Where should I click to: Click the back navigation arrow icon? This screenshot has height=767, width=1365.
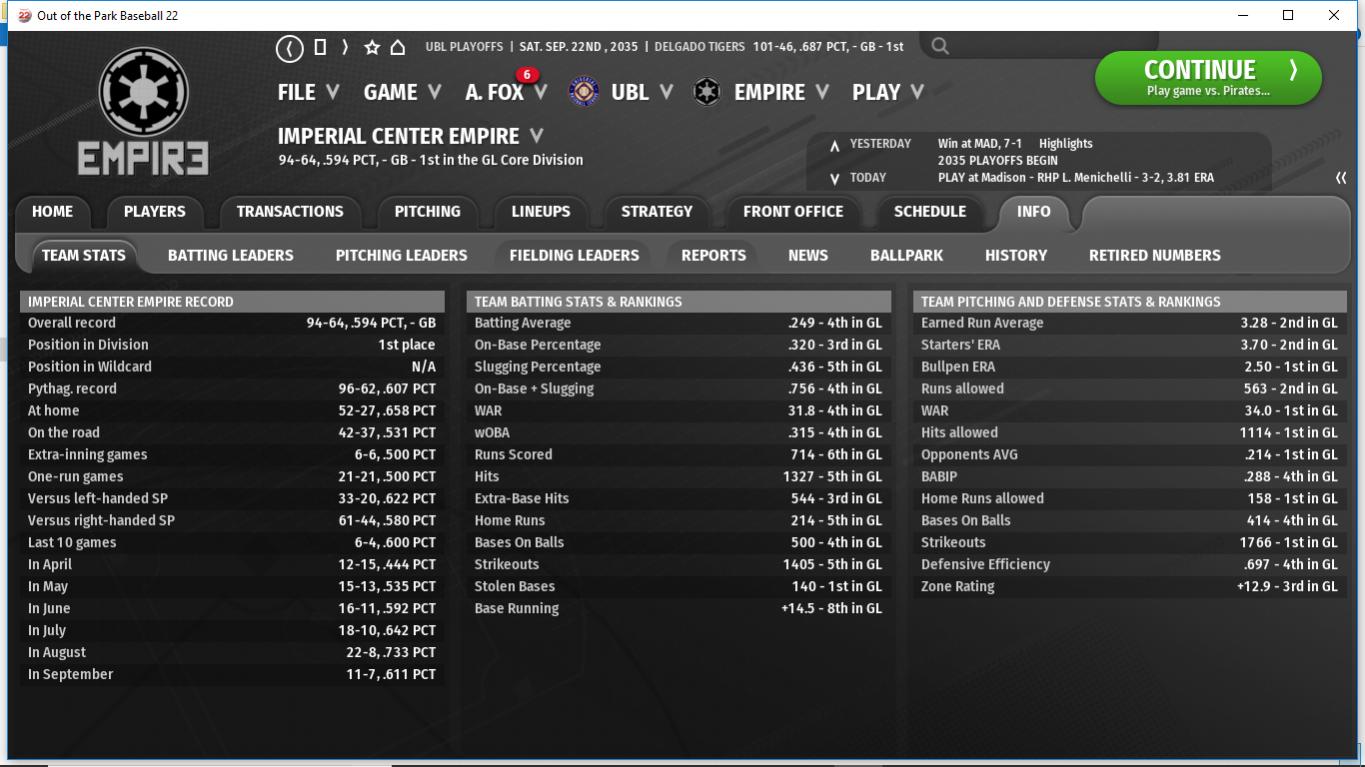pos(289,47)
